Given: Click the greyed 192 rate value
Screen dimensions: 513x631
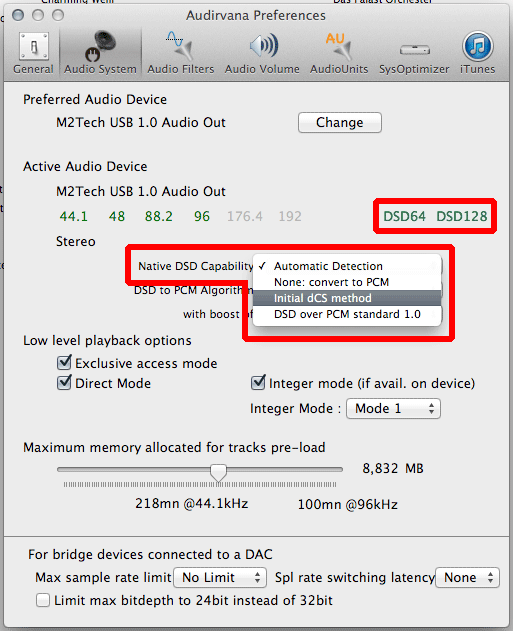Looking at the screenshot, I should point(290,217).
